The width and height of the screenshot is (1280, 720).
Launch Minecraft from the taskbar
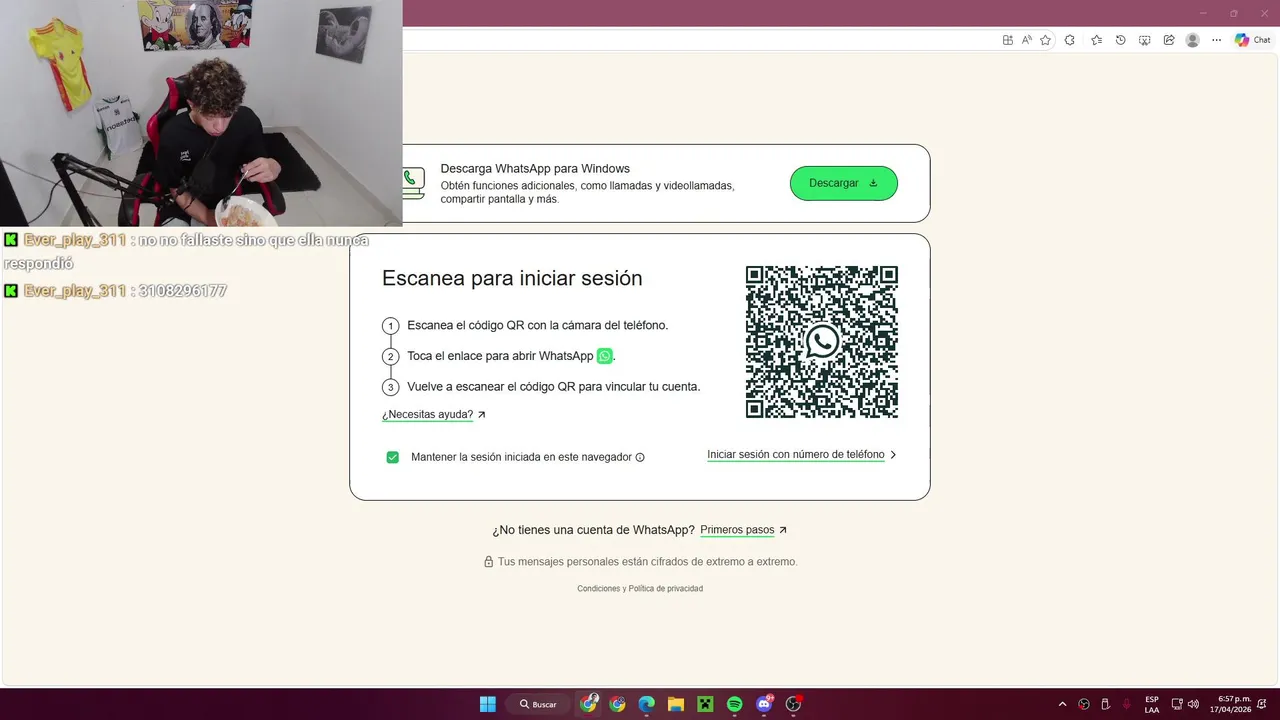(705, 704)
